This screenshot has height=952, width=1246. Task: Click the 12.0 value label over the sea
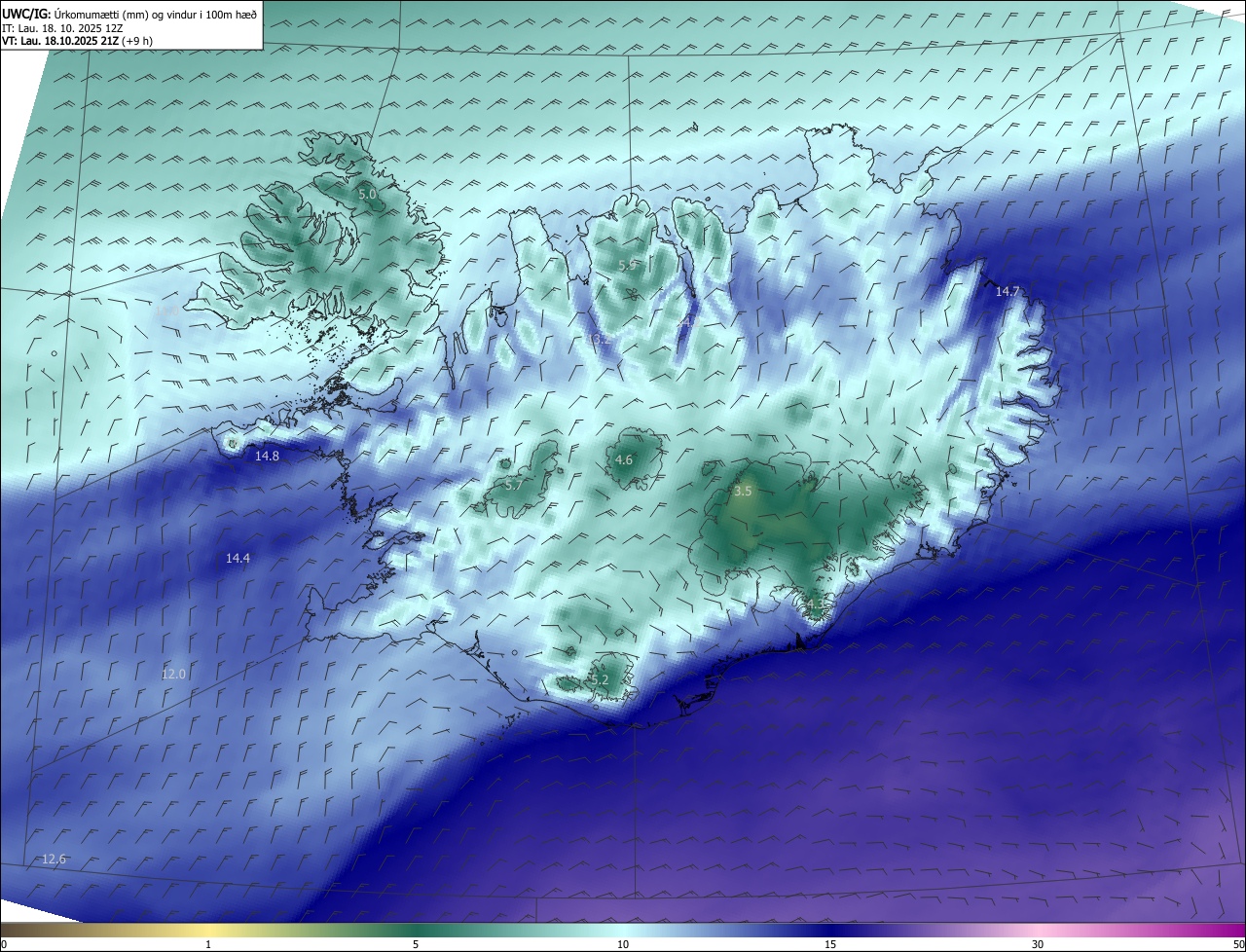173,674
